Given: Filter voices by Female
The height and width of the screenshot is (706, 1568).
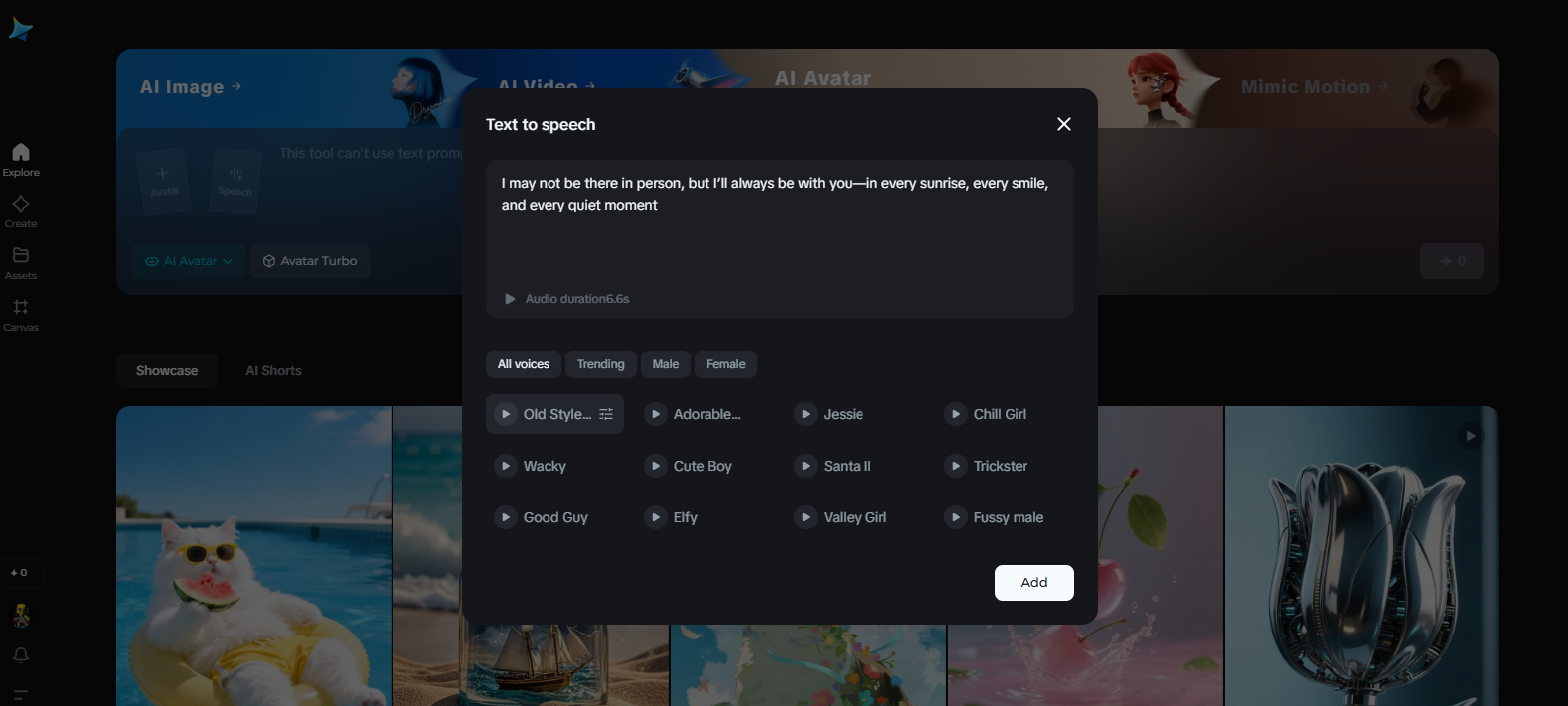Looking at the screenshot, I should [726, 364].
